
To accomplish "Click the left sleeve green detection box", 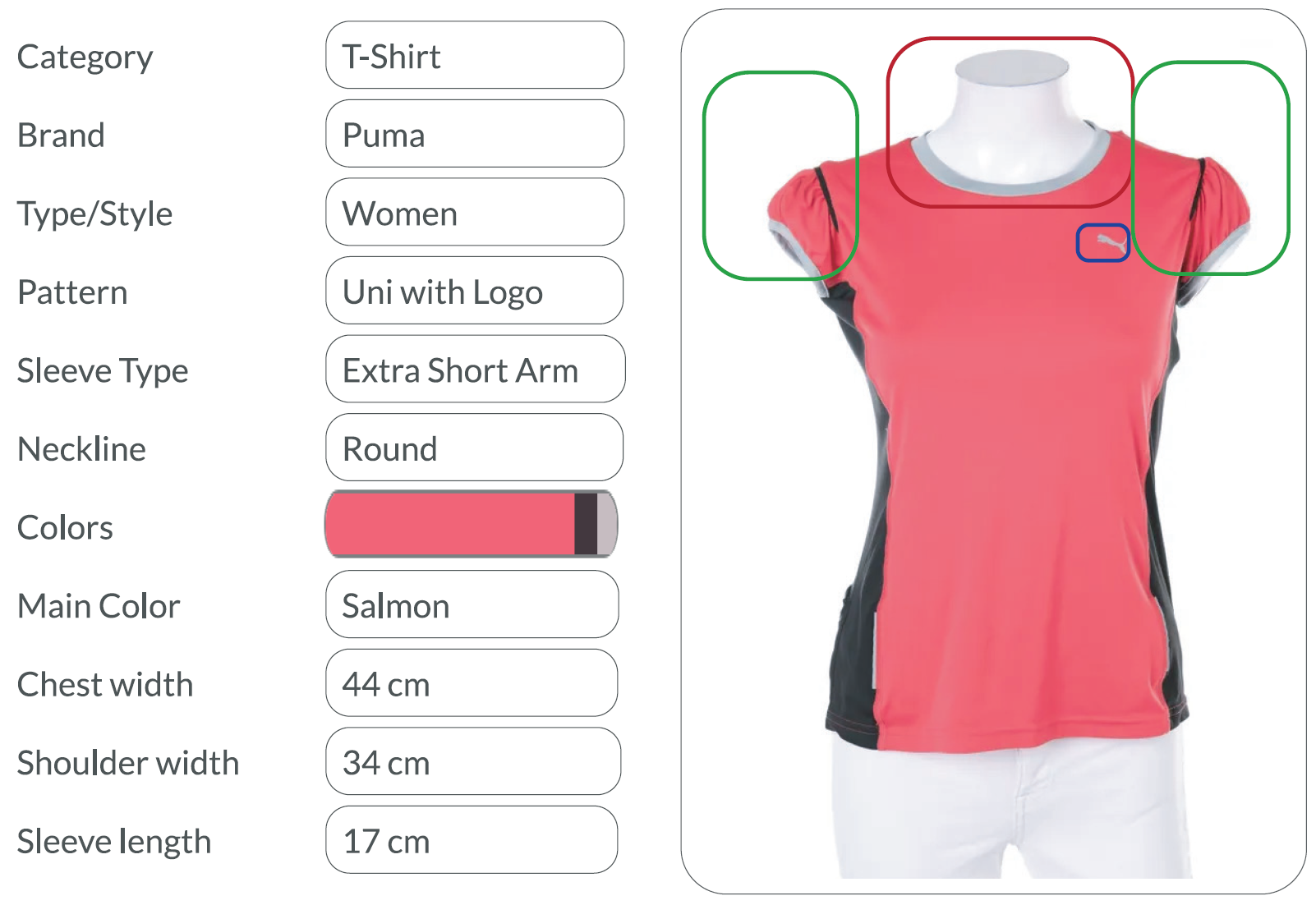I will click(x=781, y=176).
